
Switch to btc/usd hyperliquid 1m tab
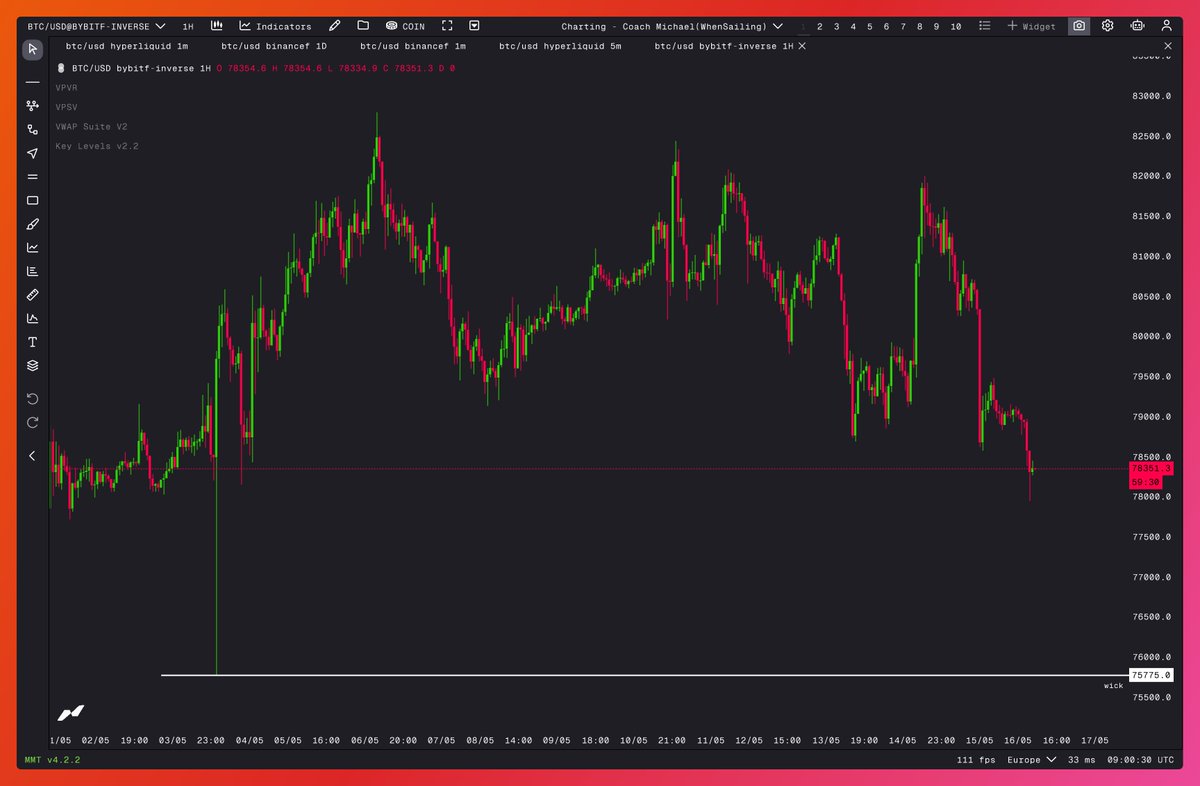(126, 46)
